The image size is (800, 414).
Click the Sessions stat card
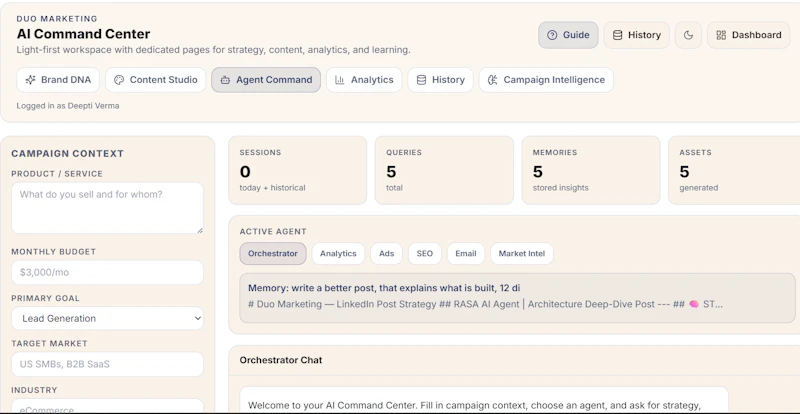[297, 171]
